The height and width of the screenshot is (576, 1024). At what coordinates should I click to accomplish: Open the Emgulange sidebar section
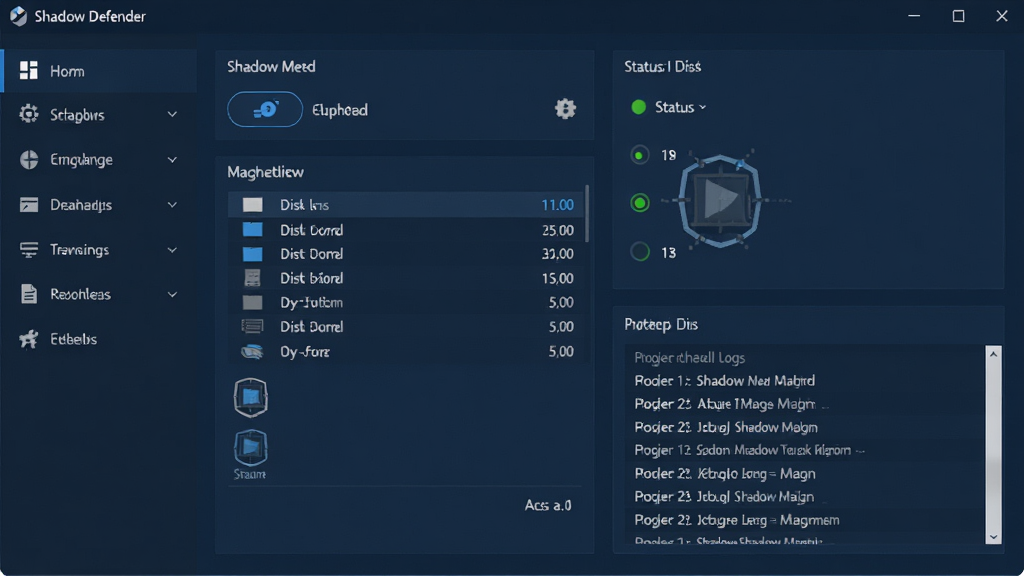click(x=99, y=159)
